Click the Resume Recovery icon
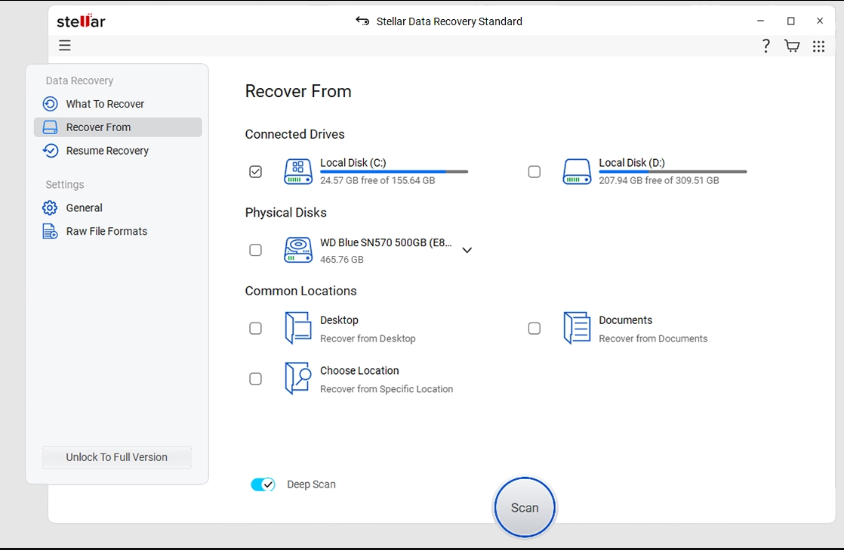 click(x=50, y=151)
